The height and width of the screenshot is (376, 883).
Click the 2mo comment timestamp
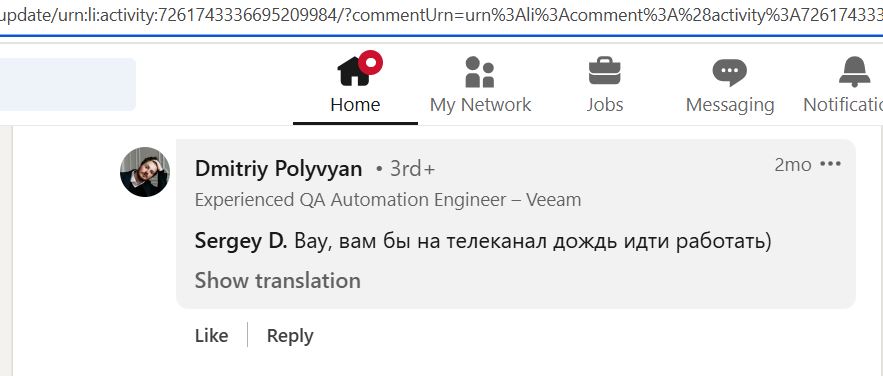[793, 165]
